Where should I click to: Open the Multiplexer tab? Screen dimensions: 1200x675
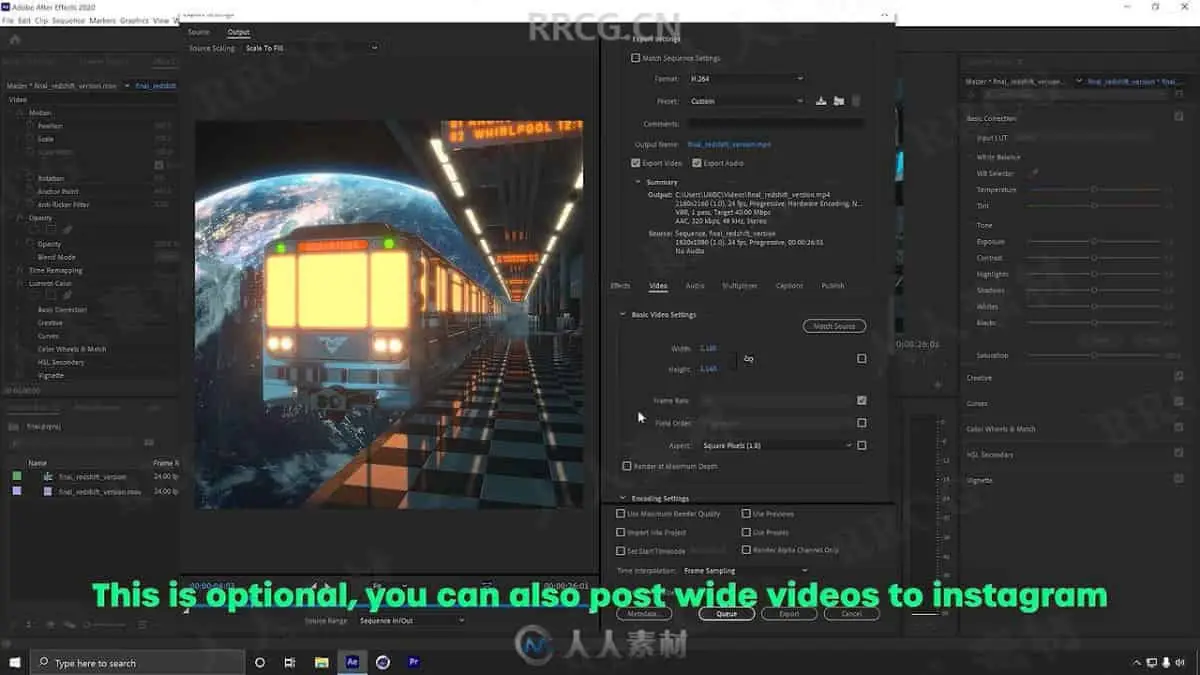740,286
